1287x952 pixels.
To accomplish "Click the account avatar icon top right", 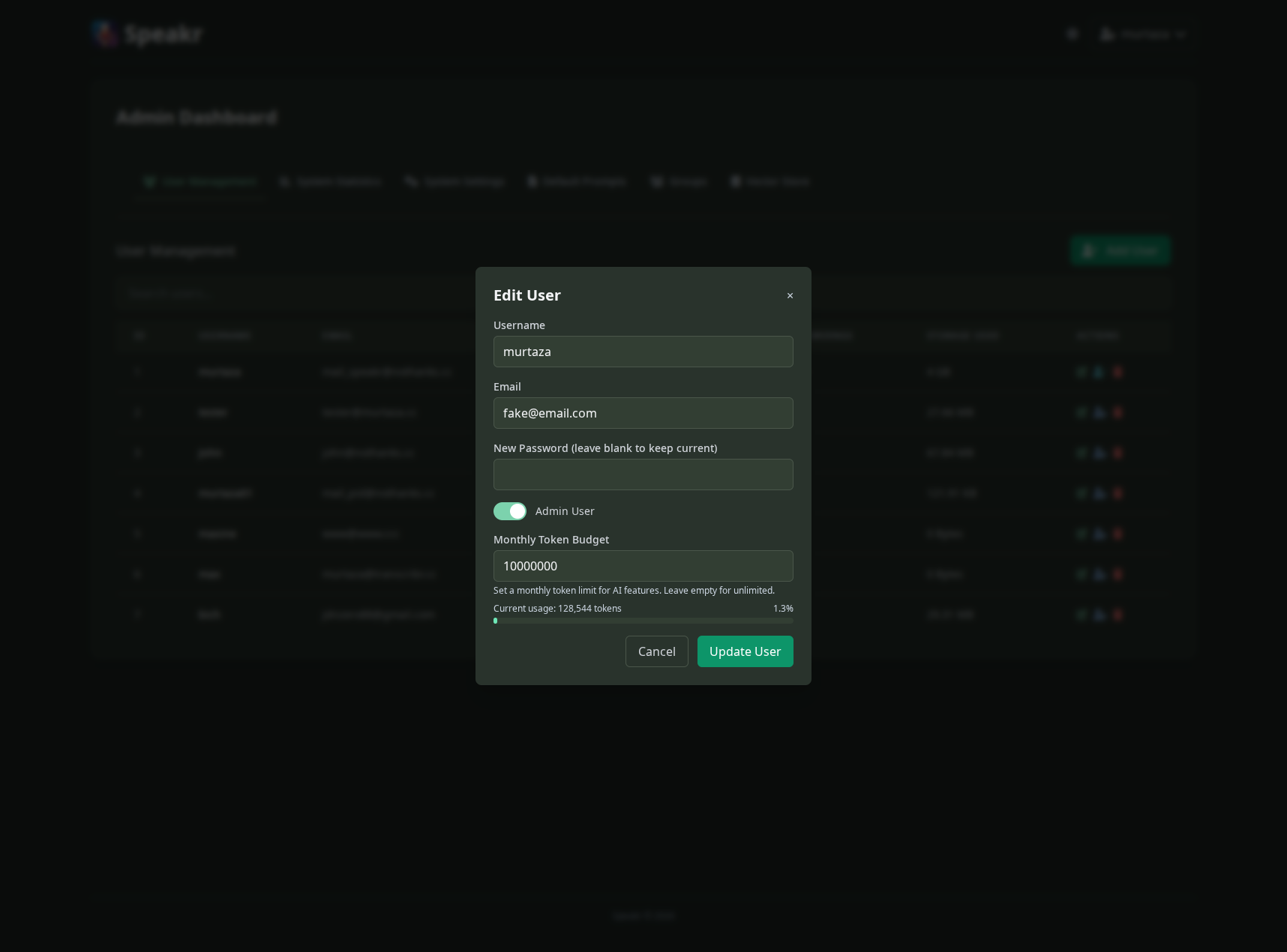I will tap(1106, 34).
